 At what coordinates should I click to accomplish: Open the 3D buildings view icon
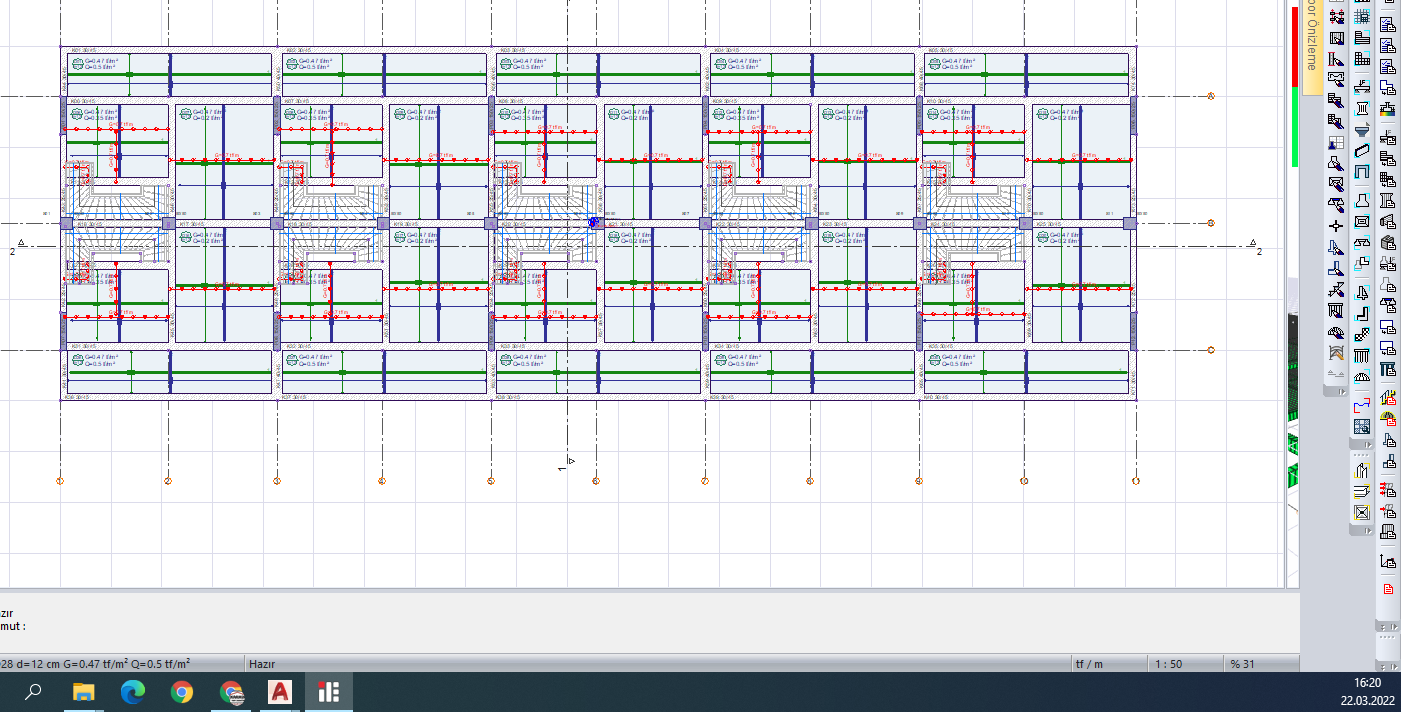pyautogui.click(x=1362, y=470)
